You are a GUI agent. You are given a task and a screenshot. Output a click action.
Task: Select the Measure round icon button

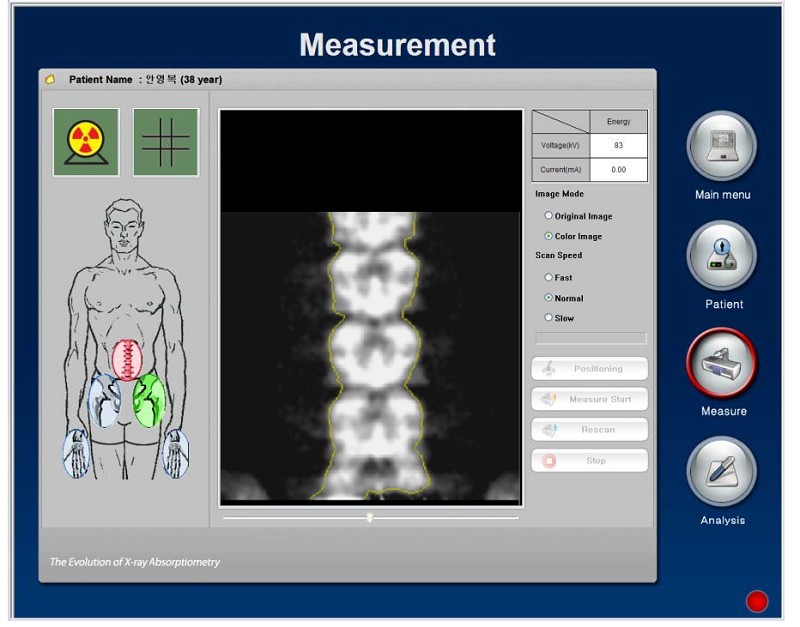coord(721,362)
